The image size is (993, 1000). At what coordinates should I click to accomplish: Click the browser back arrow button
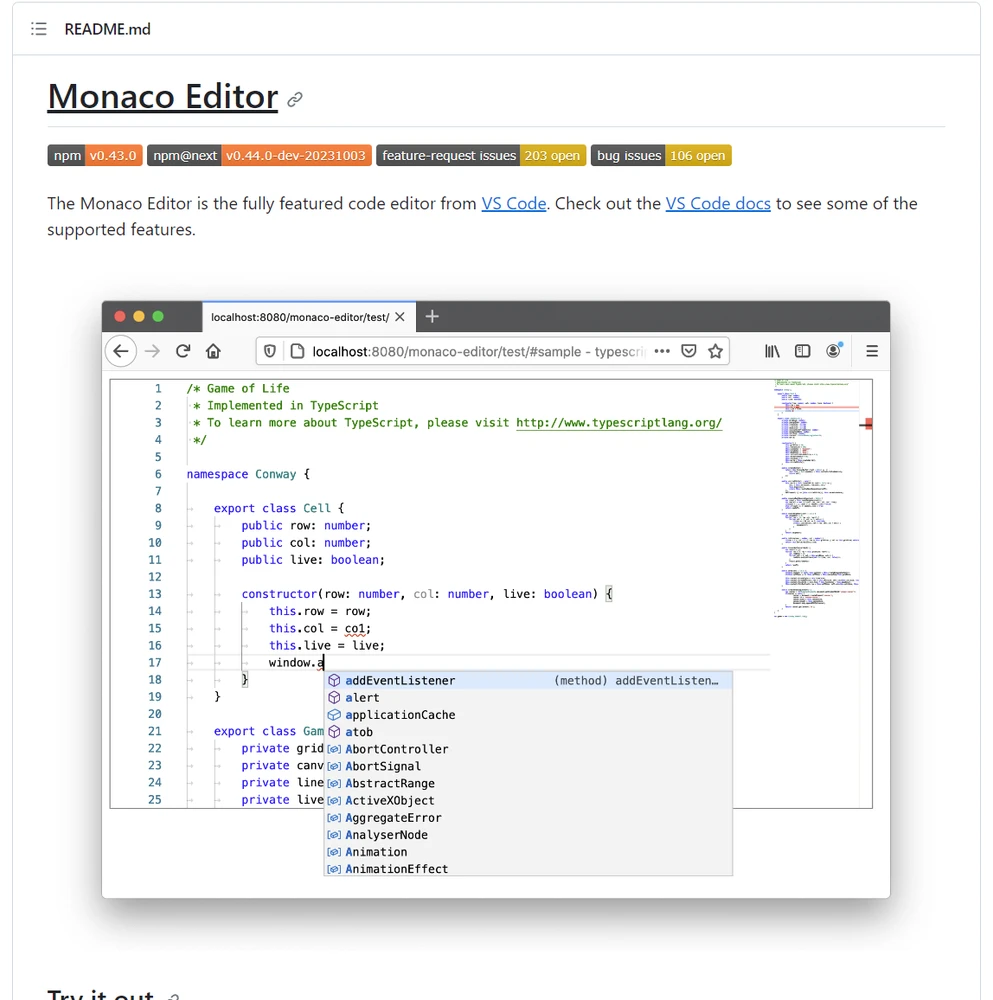[x=121, y=351]
